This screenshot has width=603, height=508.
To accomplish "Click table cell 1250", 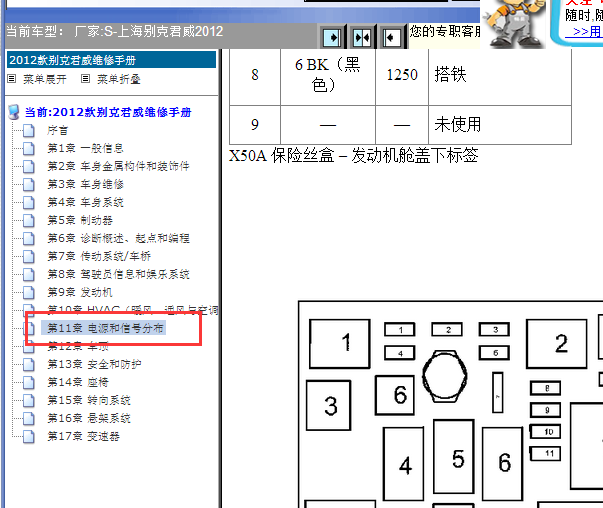I will [x=402, y=75].
